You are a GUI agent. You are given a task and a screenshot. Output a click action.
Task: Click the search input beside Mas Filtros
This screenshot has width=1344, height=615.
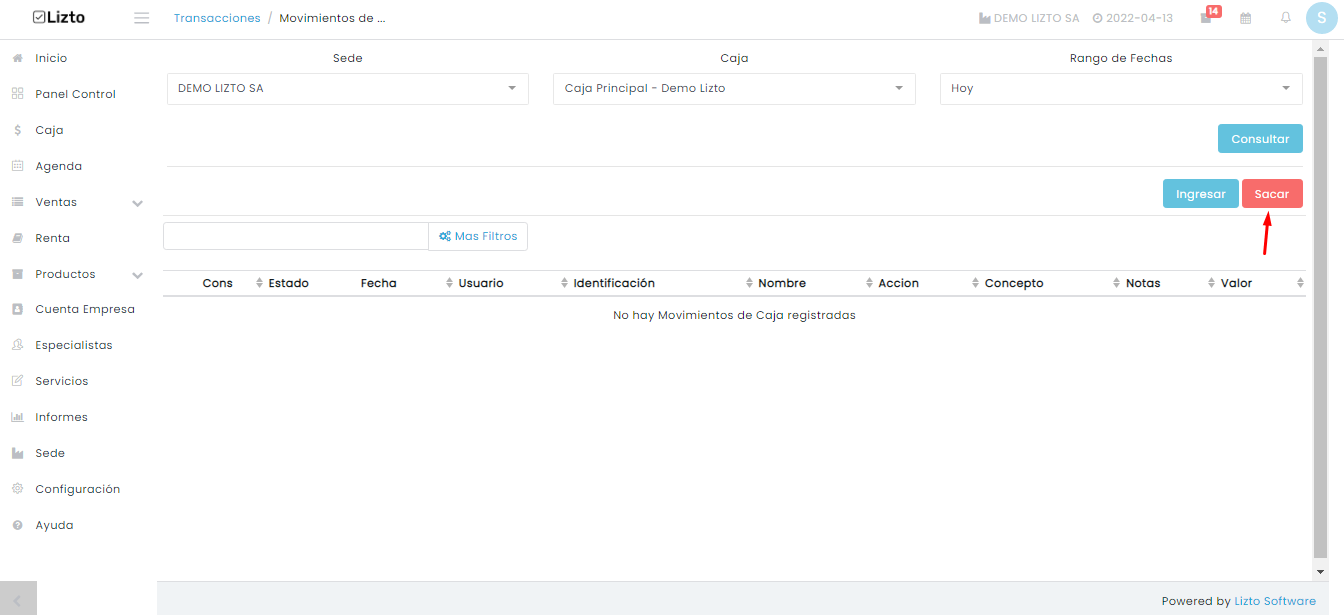pyautogui.click(x=296, y=236)
